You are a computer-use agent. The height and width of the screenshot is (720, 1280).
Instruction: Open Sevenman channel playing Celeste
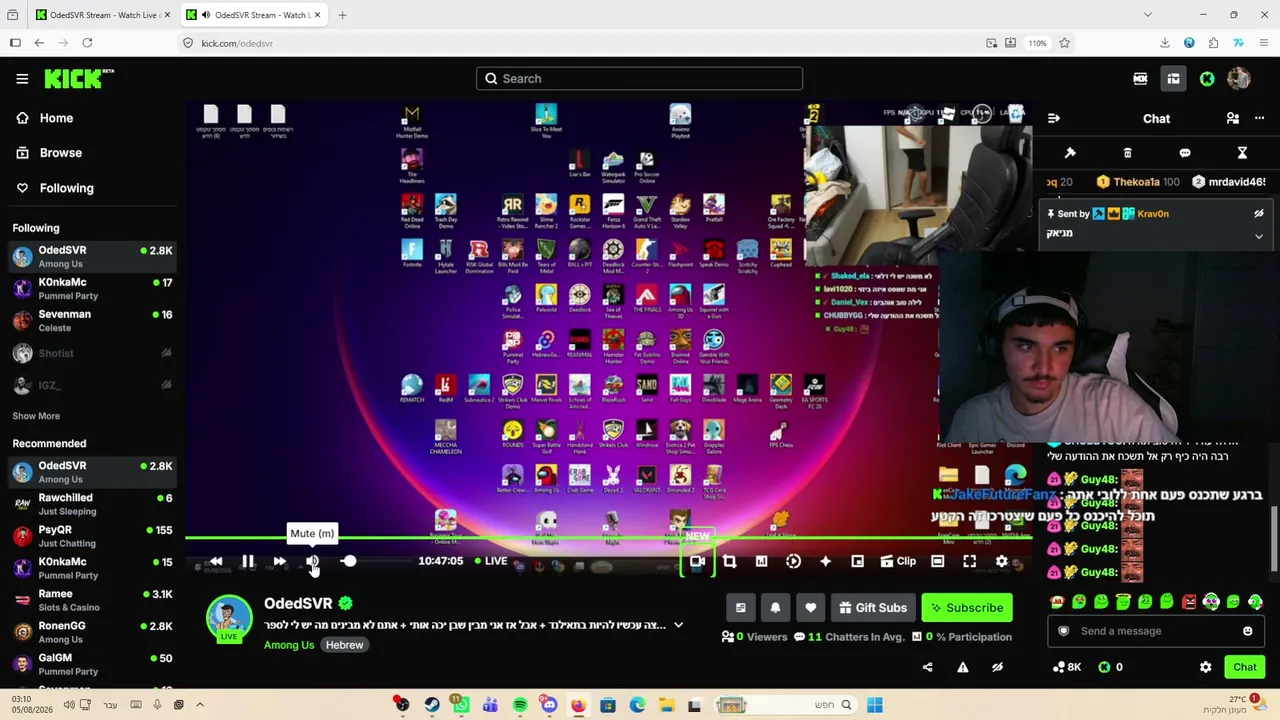click(93, 321)
